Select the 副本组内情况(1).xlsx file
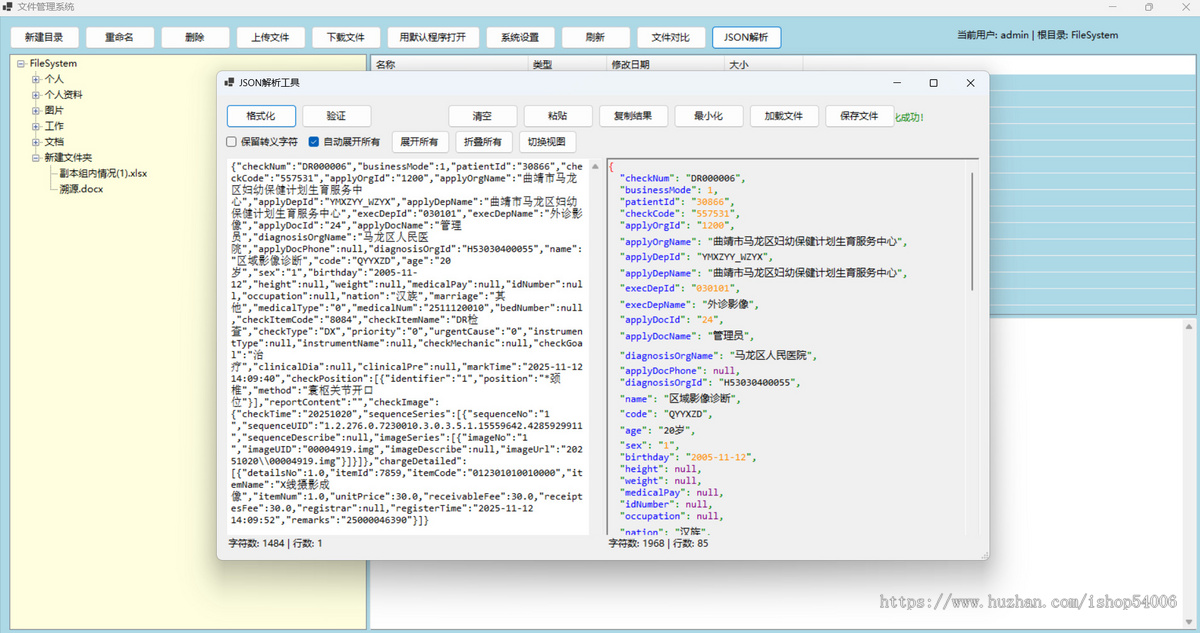The image size is (1200, 633). coord(103,173)
